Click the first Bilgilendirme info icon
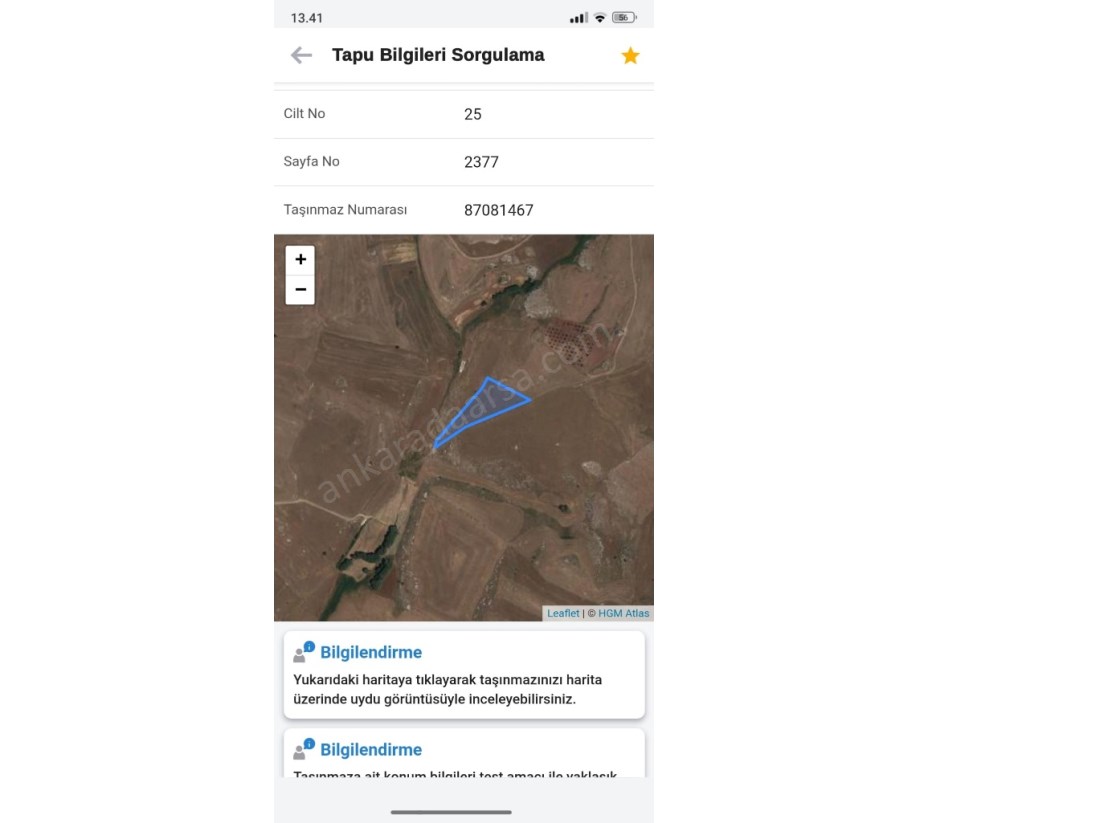 click(304, 653)
